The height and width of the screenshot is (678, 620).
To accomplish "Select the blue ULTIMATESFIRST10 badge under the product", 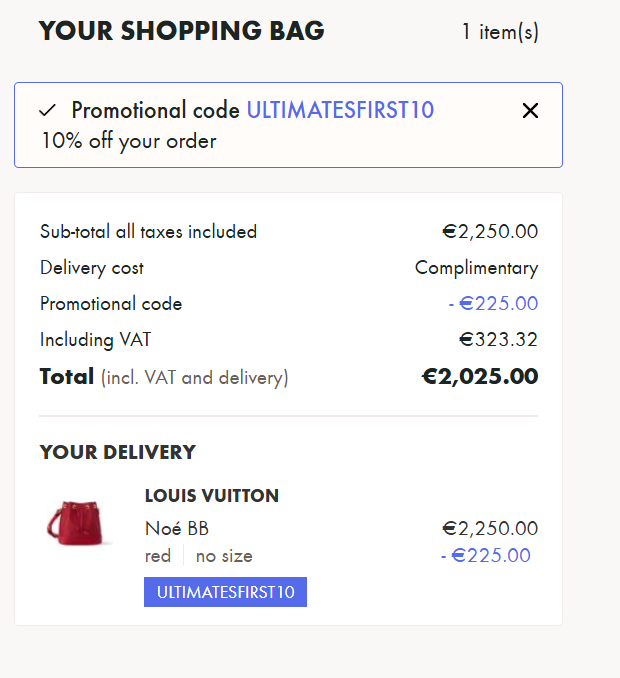I will pyautogui.click(x=225, y=592).
